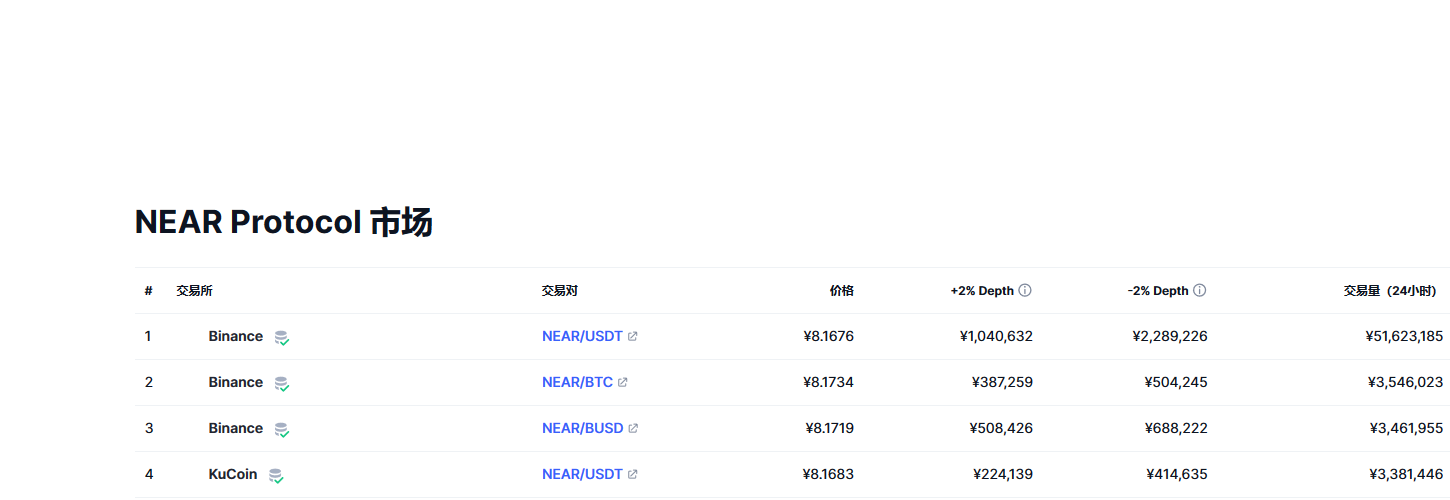
Task: Open the NEAR/BUSD trading pair link
Action: click(582, 429)
